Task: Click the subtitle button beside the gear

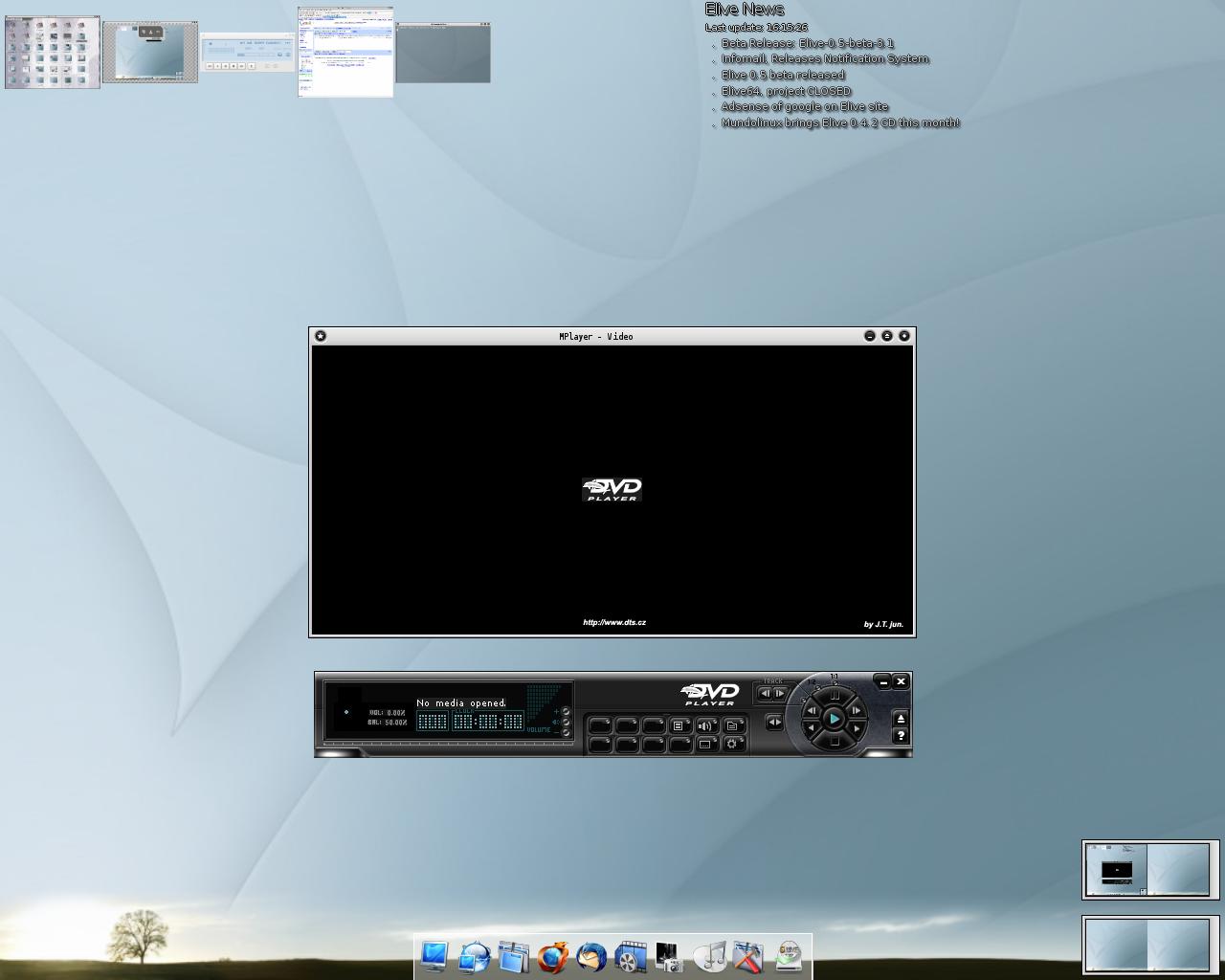Action: 705,745
